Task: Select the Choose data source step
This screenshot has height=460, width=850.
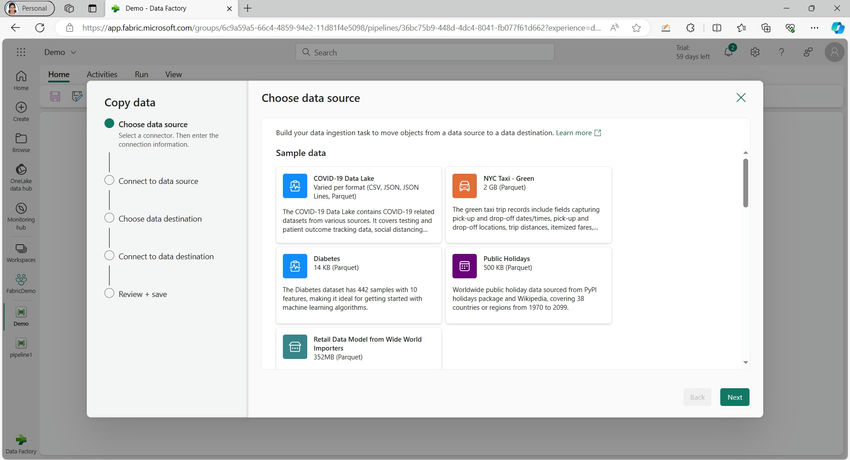Action: tap(153, 124)
